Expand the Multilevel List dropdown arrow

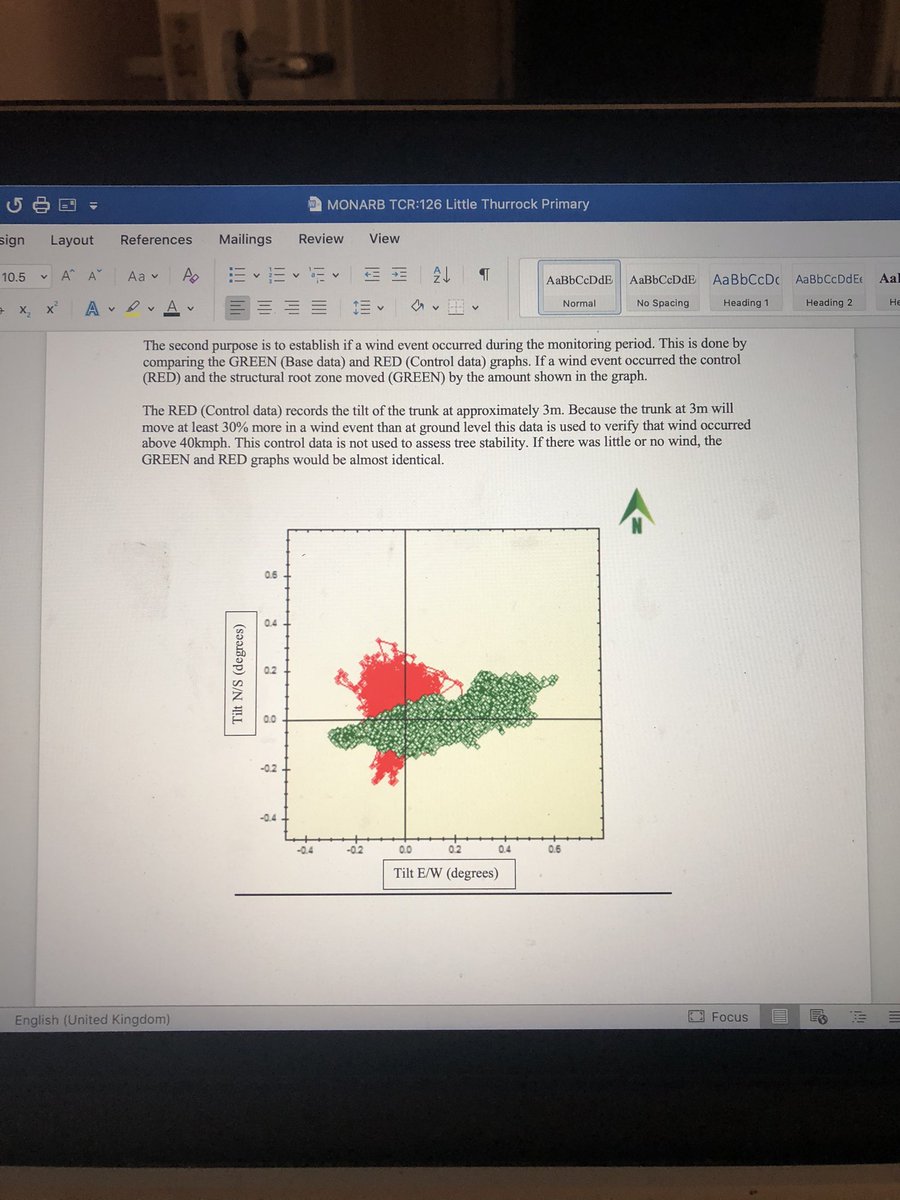[337, 275]
